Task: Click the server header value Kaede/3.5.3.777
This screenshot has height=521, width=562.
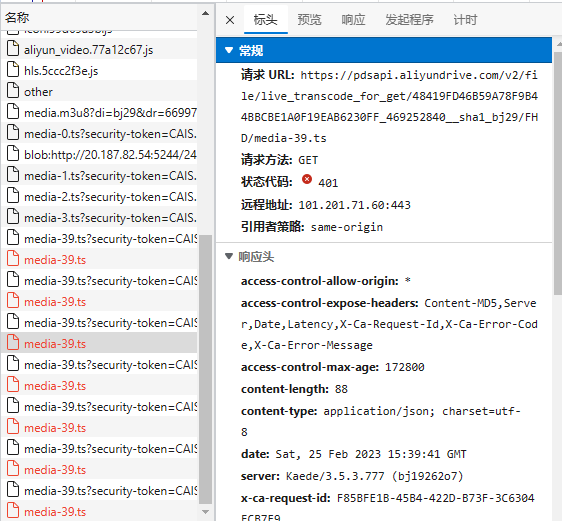Action: 375,476
